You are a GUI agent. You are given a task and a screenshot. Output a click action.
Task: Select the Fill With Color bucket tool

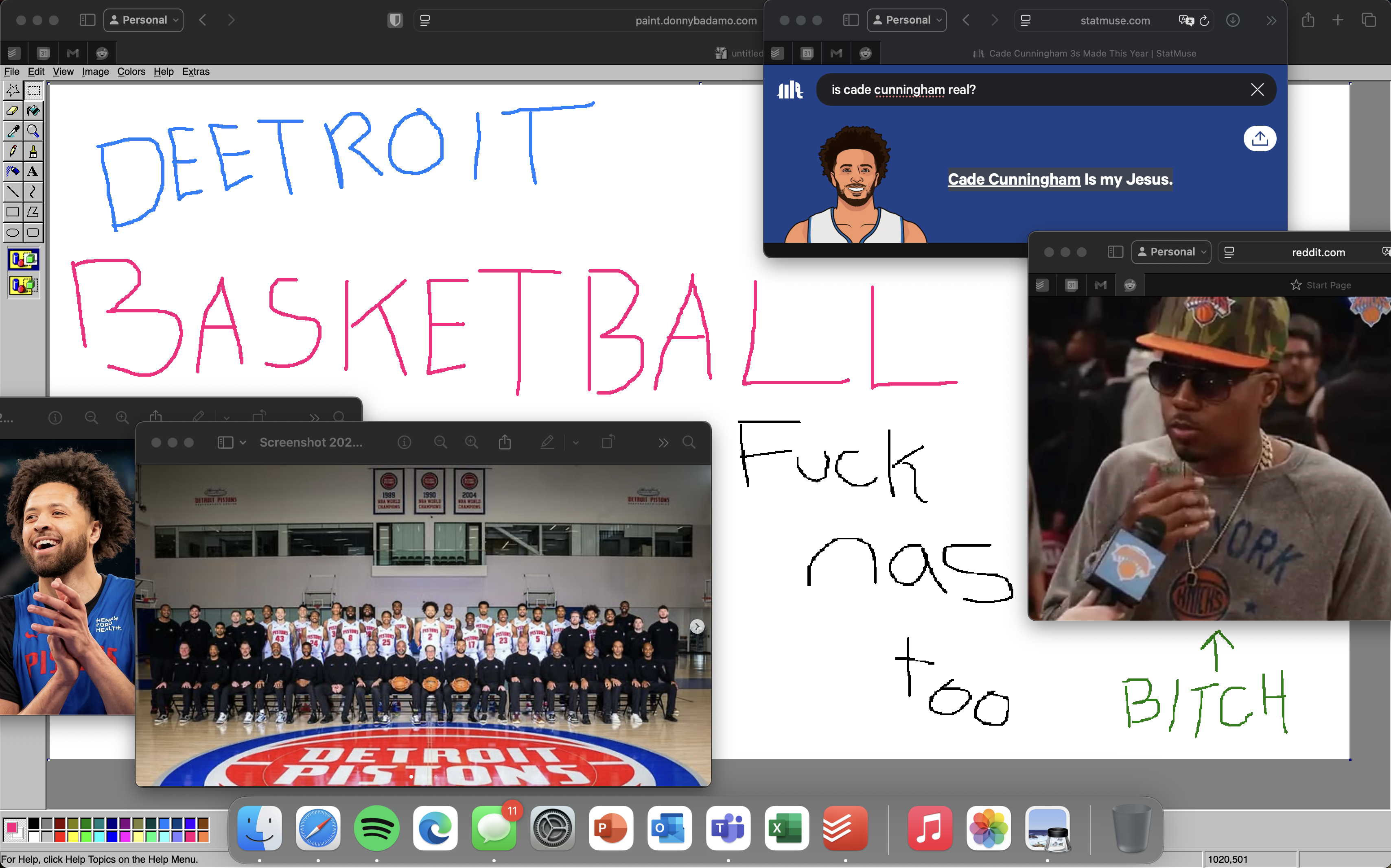pyautogui.click(x=33, y=110)
